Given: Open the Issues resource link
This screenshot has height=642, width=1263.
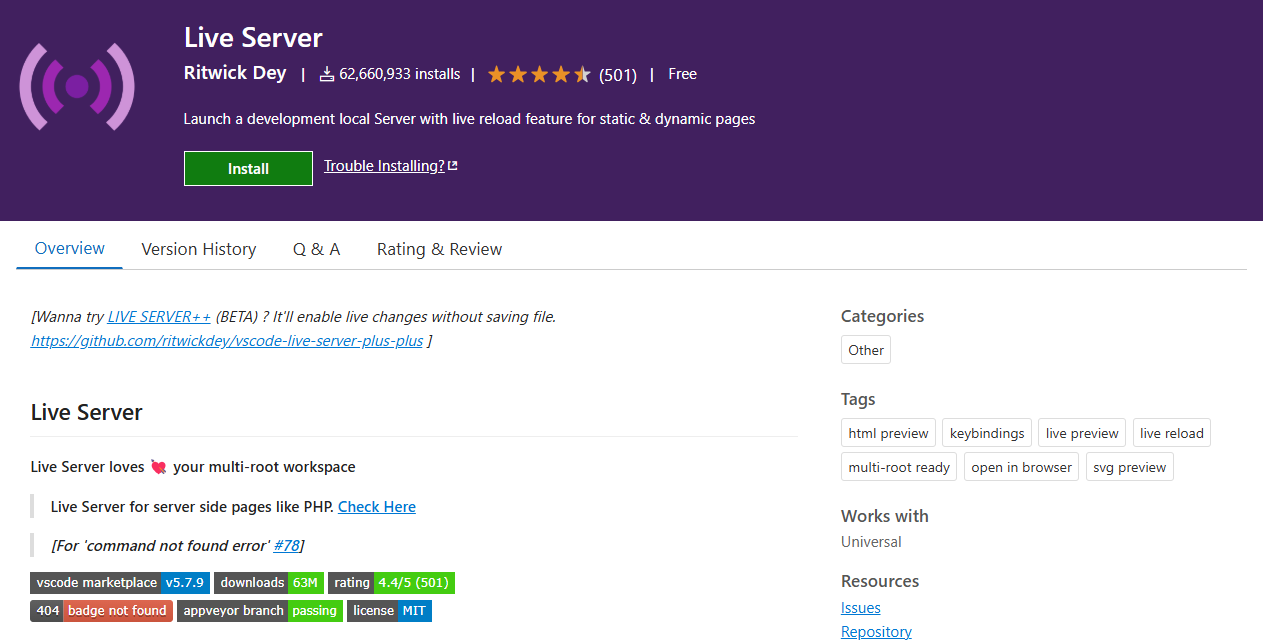Looking at the screenshot, I should (860, 608).
